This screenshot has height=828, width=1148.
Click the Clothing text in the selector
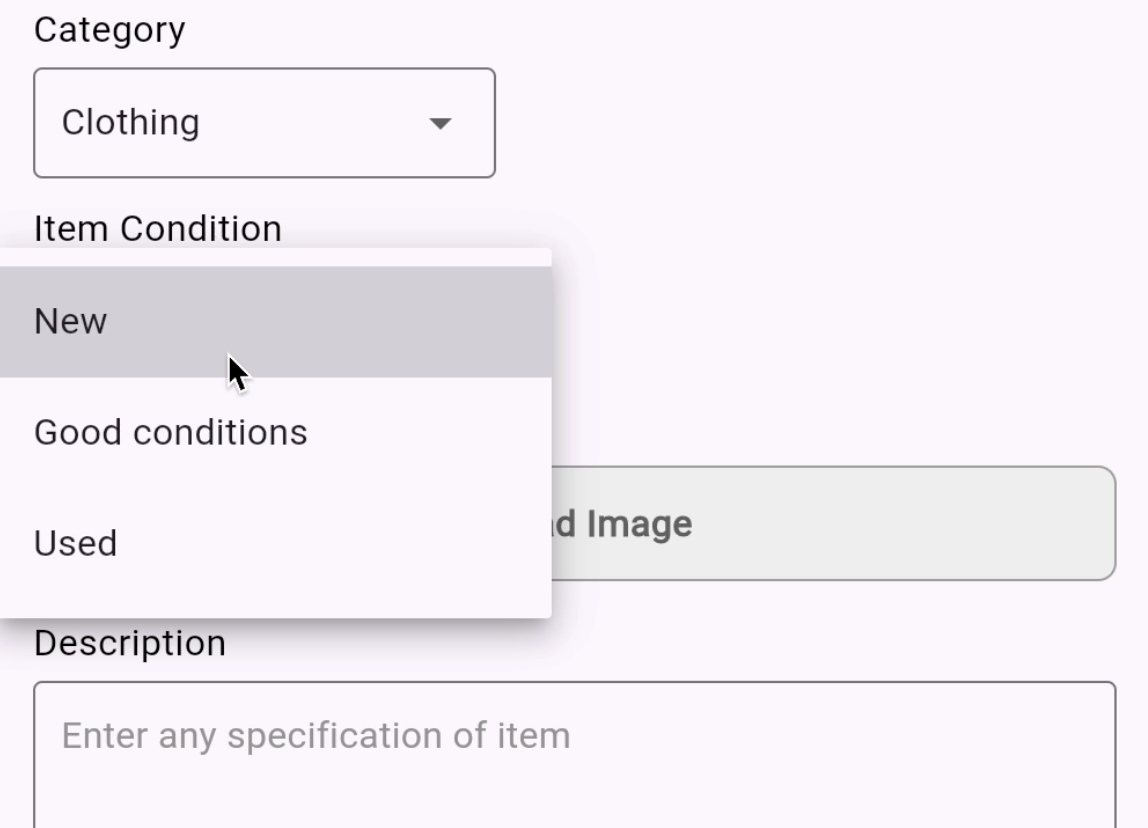pyautogui.click(x=132, y=123)
